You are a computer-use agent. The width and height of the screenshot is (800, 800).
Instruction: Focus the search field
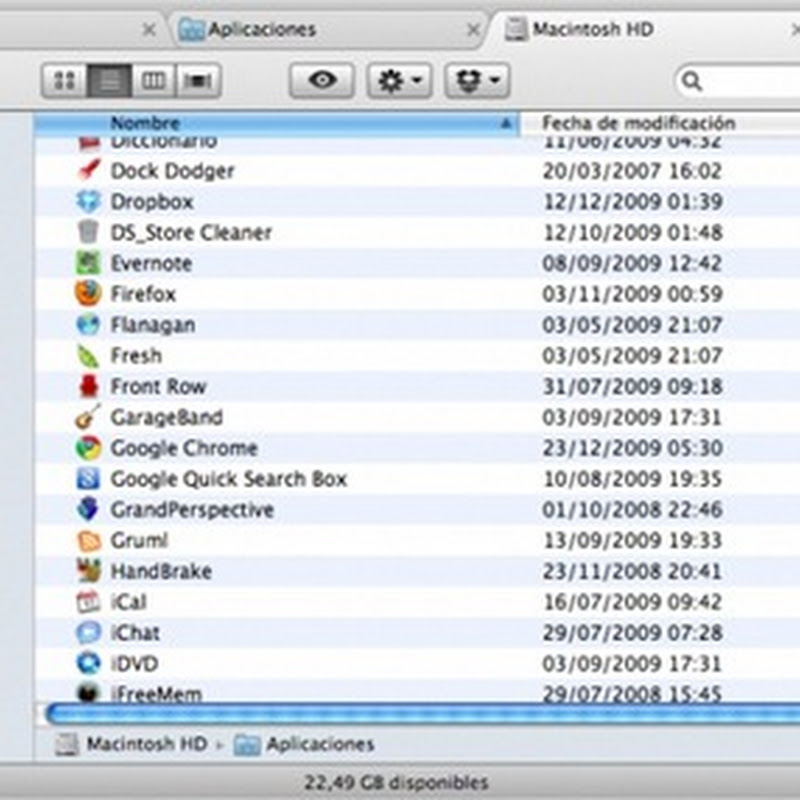click(740, 81)
